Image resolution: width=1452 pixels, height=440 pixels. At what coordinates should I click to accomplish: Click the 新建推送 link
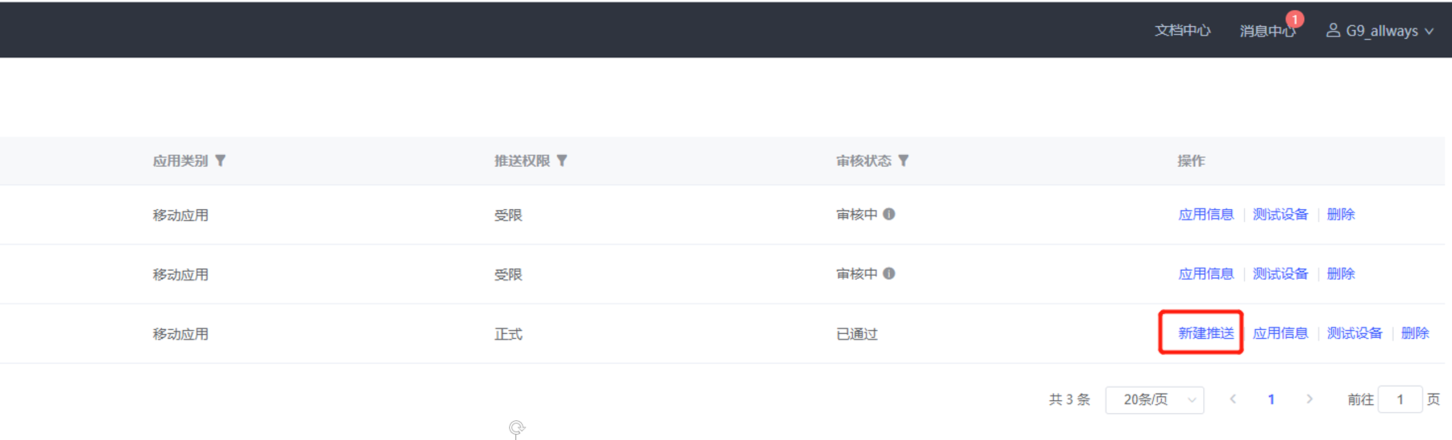tap(1206, 334)
